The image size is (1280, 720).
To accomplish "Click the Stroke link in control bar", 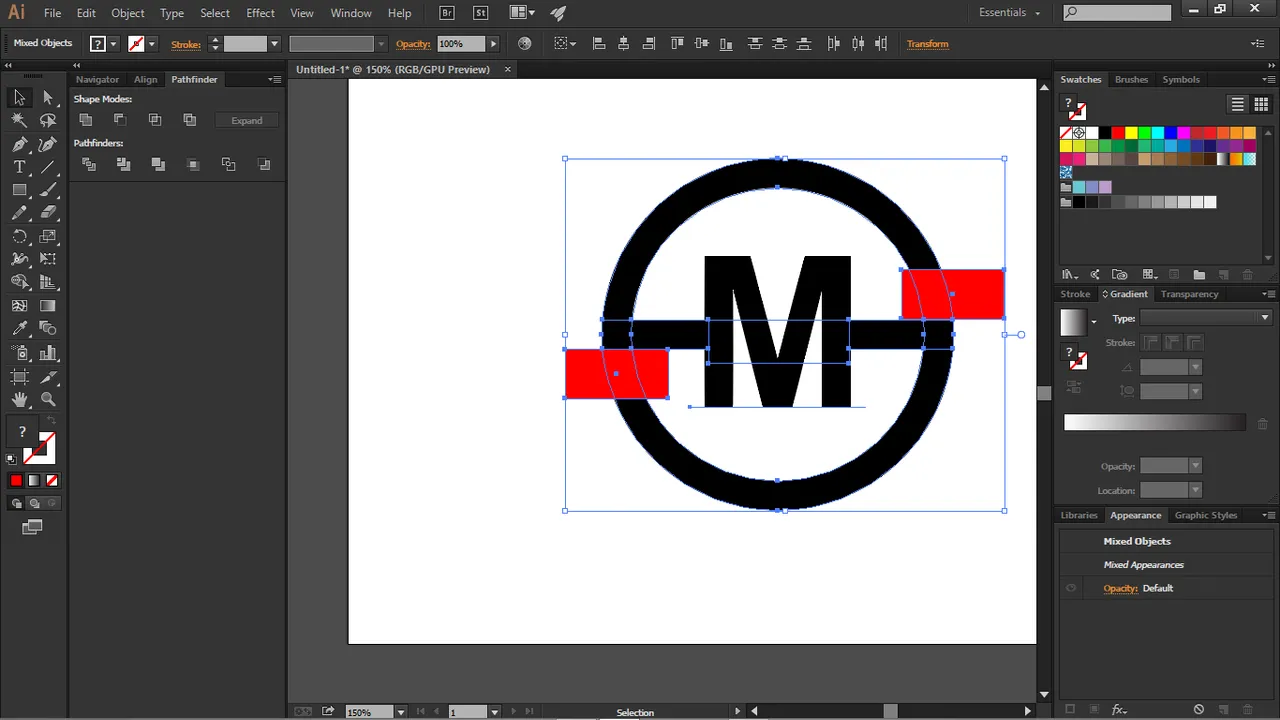I will pyautogui.click(x=186, y=44).
